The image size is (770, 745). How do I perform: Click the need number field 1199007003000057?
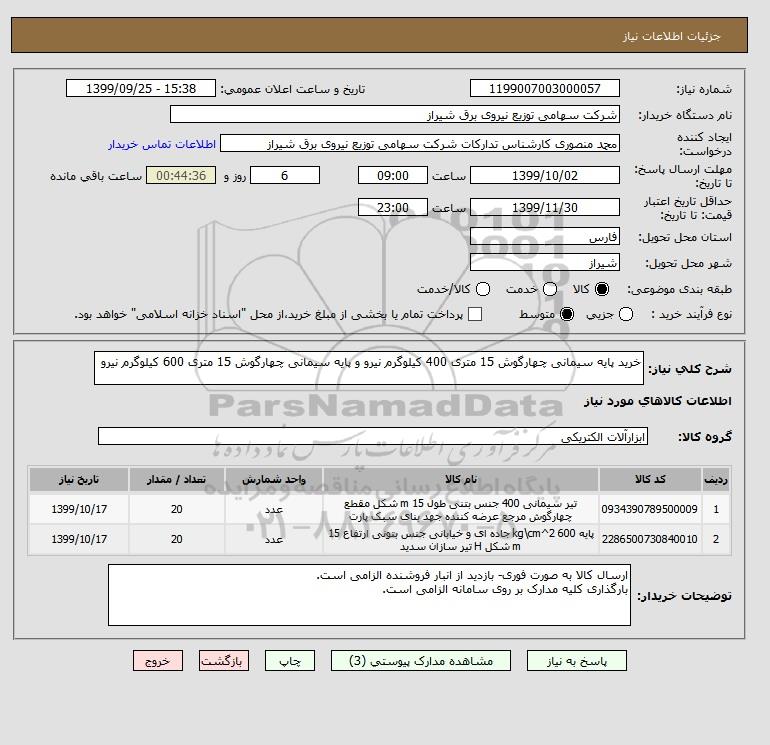(x=545, y=88)
